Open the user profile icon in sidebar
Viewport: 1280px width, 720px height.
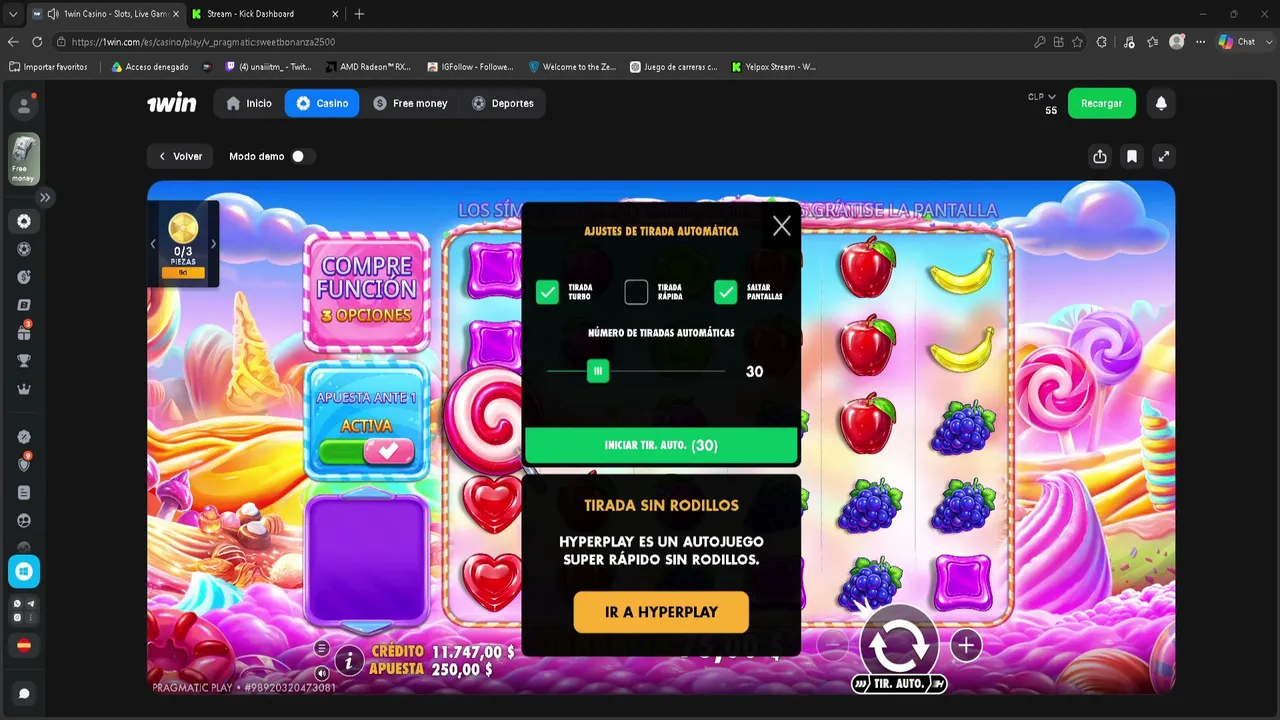click(24, 106)
